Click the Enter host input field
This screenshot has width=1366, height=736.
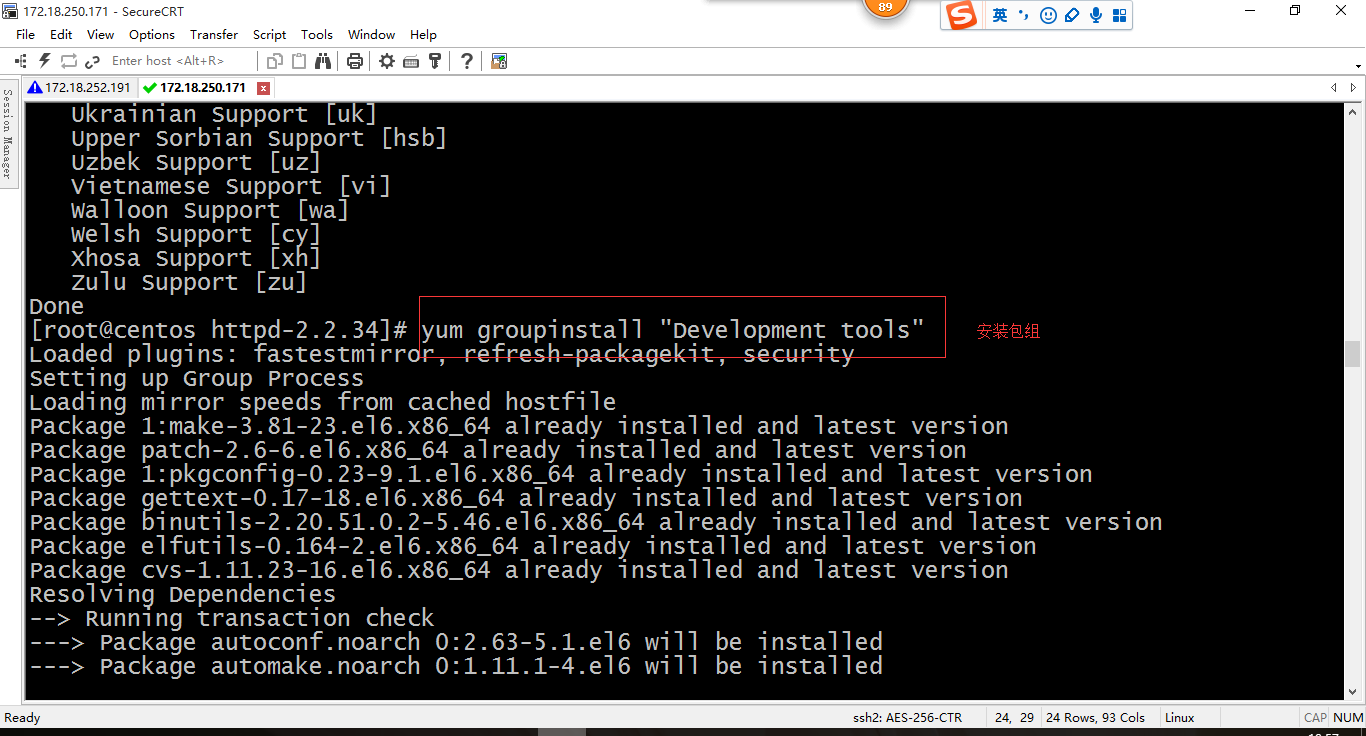coord(180,61)
